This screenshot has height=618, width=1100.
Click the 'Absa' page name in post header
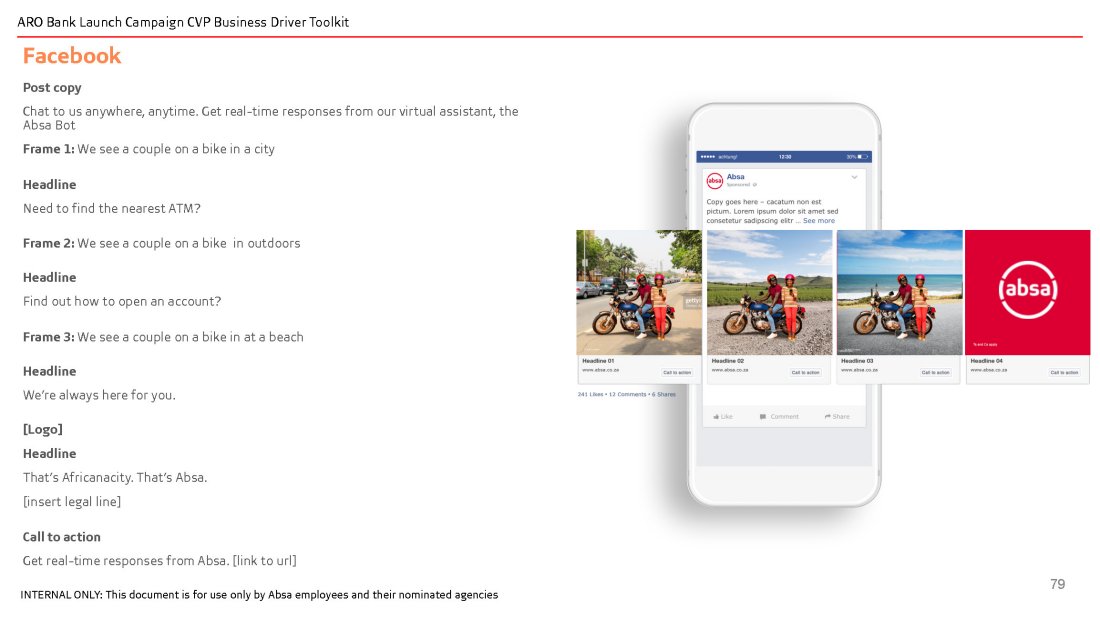(x=735, y=177)
